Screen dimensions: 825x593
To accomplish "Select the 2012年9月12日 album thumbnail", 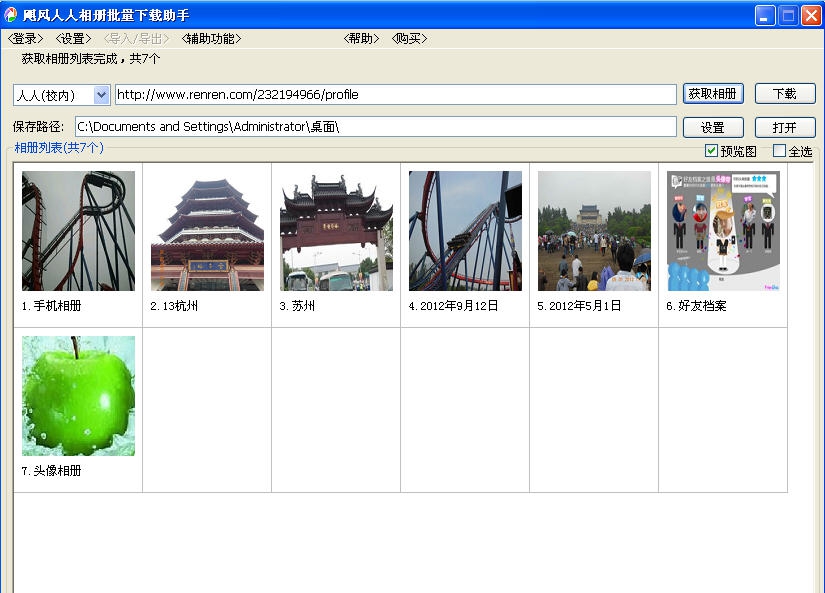I will click(463, 230).
